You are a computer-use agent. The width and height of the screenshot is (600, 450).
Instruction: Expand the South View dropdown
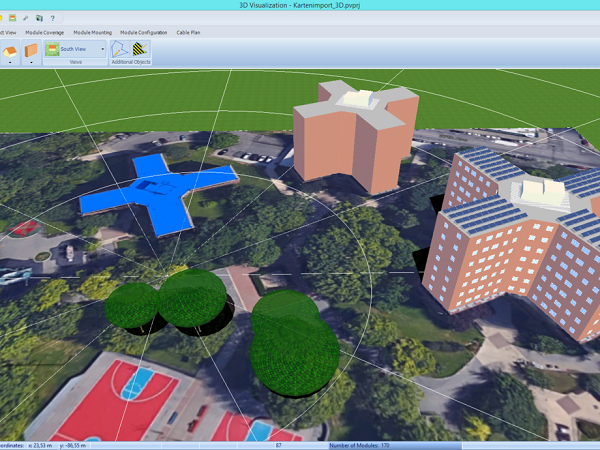(101, 47)
